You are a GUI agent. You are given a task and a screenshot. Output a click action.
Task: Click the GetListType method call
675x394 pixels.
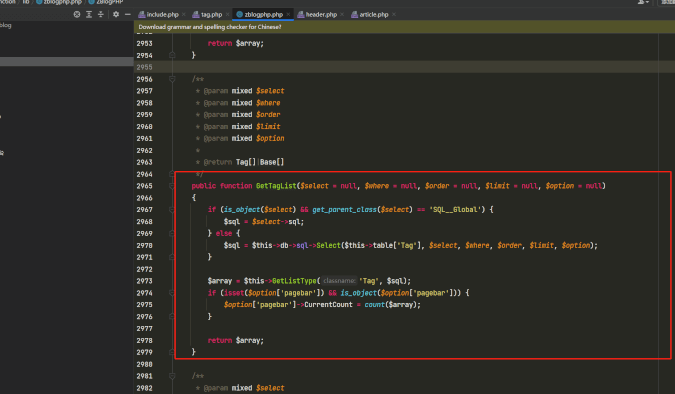[294, 281]
